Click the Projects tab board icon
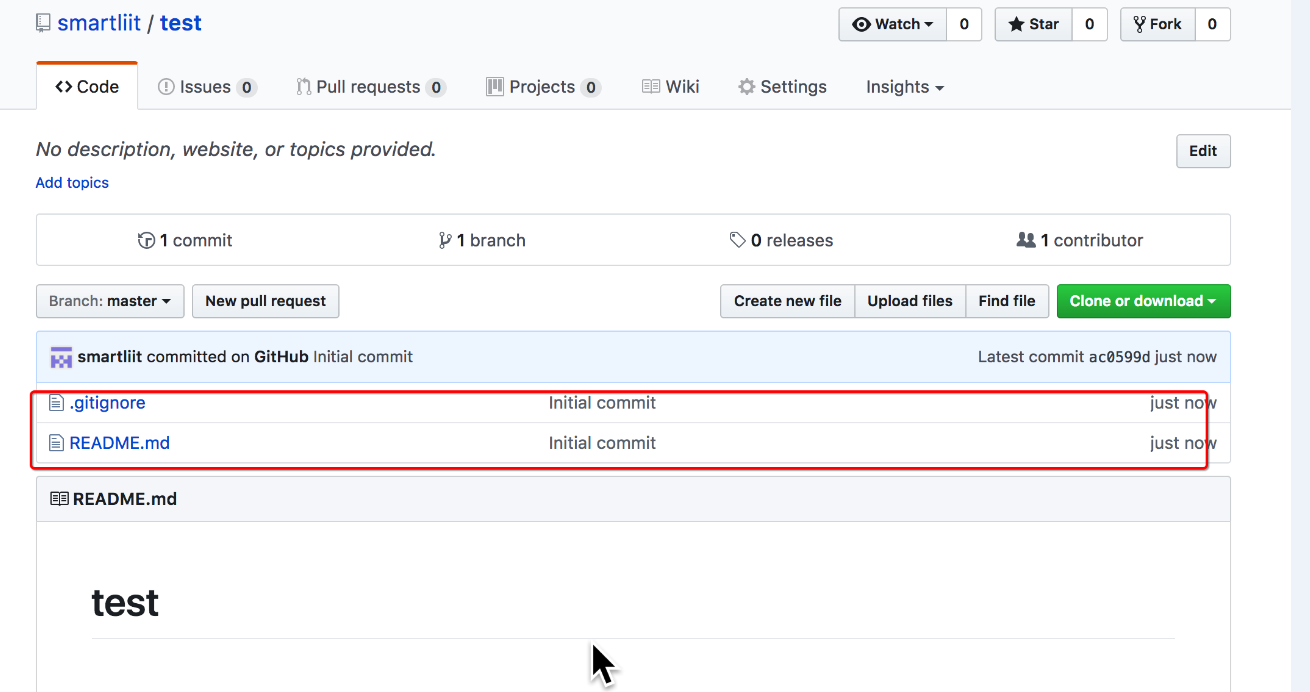Screen dimensions: 1310x692 [x=494, y=87]
